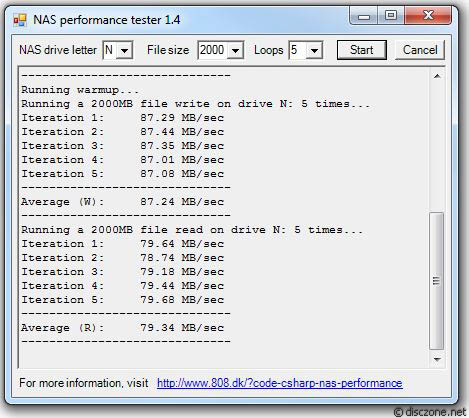Minimize the NAS performance tester window
Image resolution: width=469 pixels, height=418 pixels.
[x=364, y=16]
